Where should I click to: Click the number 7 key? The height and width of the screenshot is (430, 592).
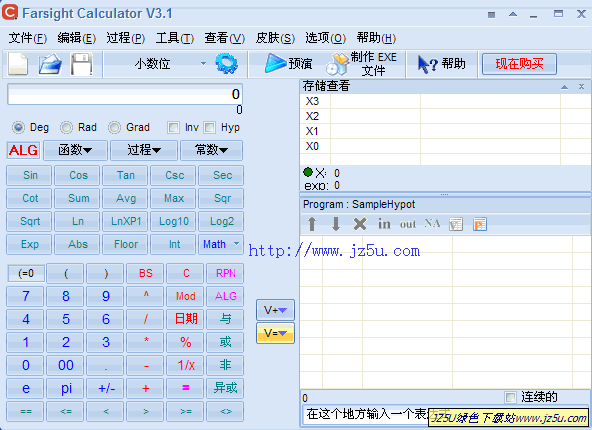25,296
